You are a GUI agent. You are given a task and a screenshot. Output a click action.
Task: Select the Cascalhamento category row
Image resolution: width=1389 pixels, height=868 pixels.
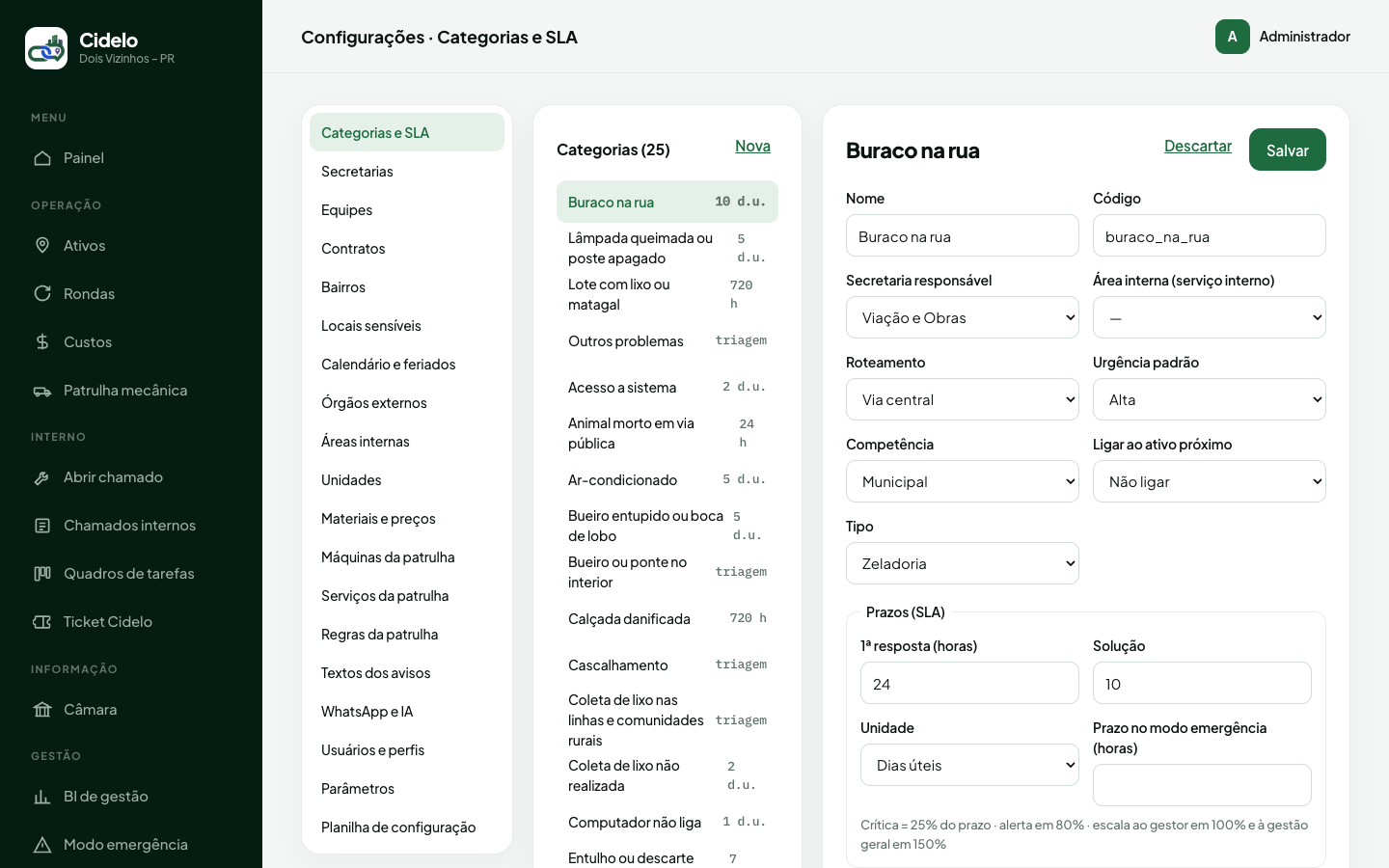click(x=667, y=665)
